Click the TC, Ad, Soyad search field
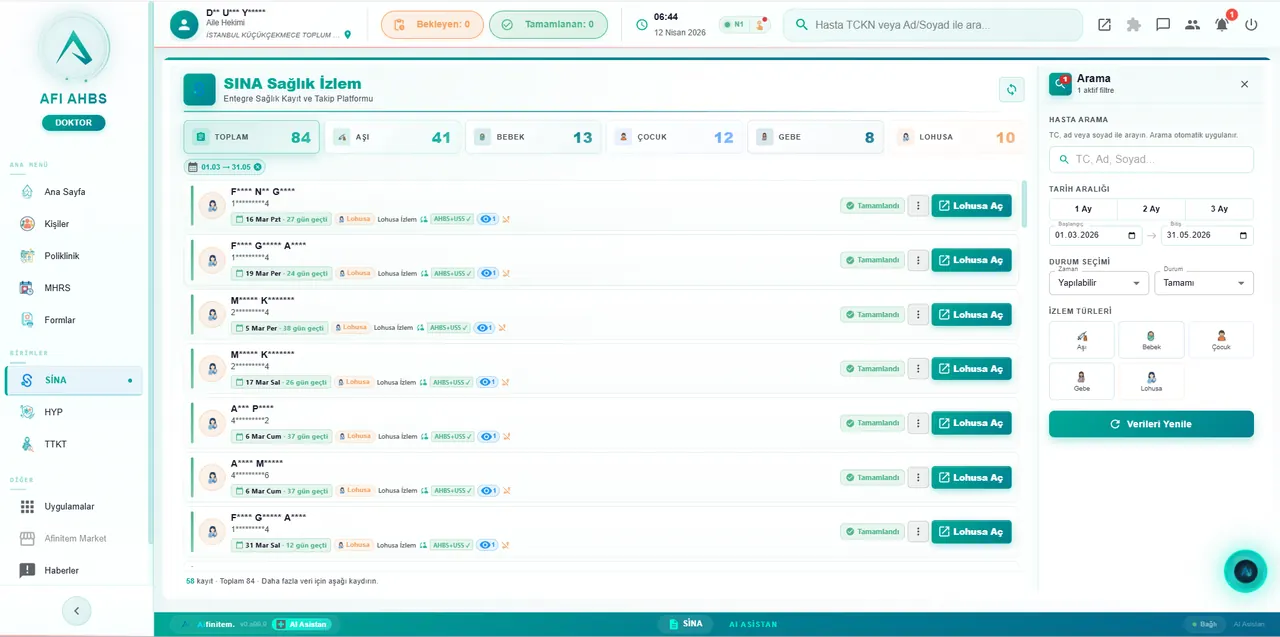Screen dimensions: 1280x637 click(x=1151, y=160)
